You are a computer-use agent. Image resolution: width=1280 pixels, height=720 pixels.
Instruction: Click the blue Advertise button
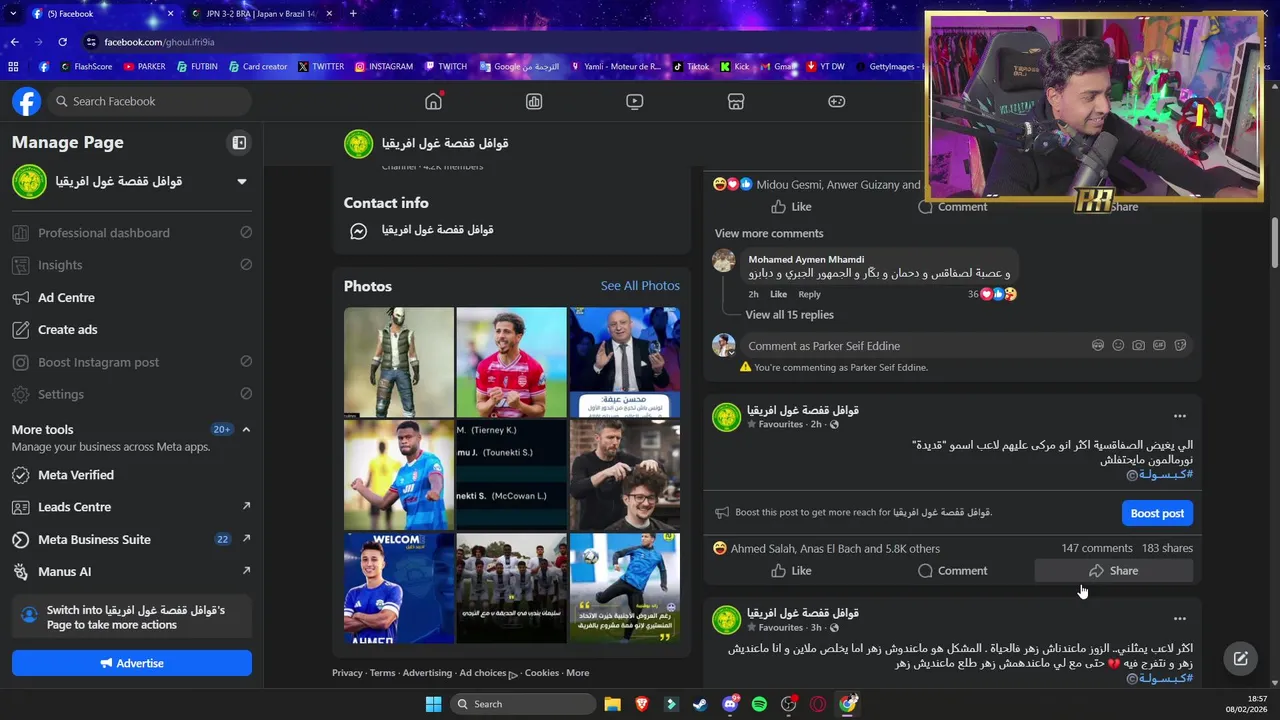click(x=132, y=663)
